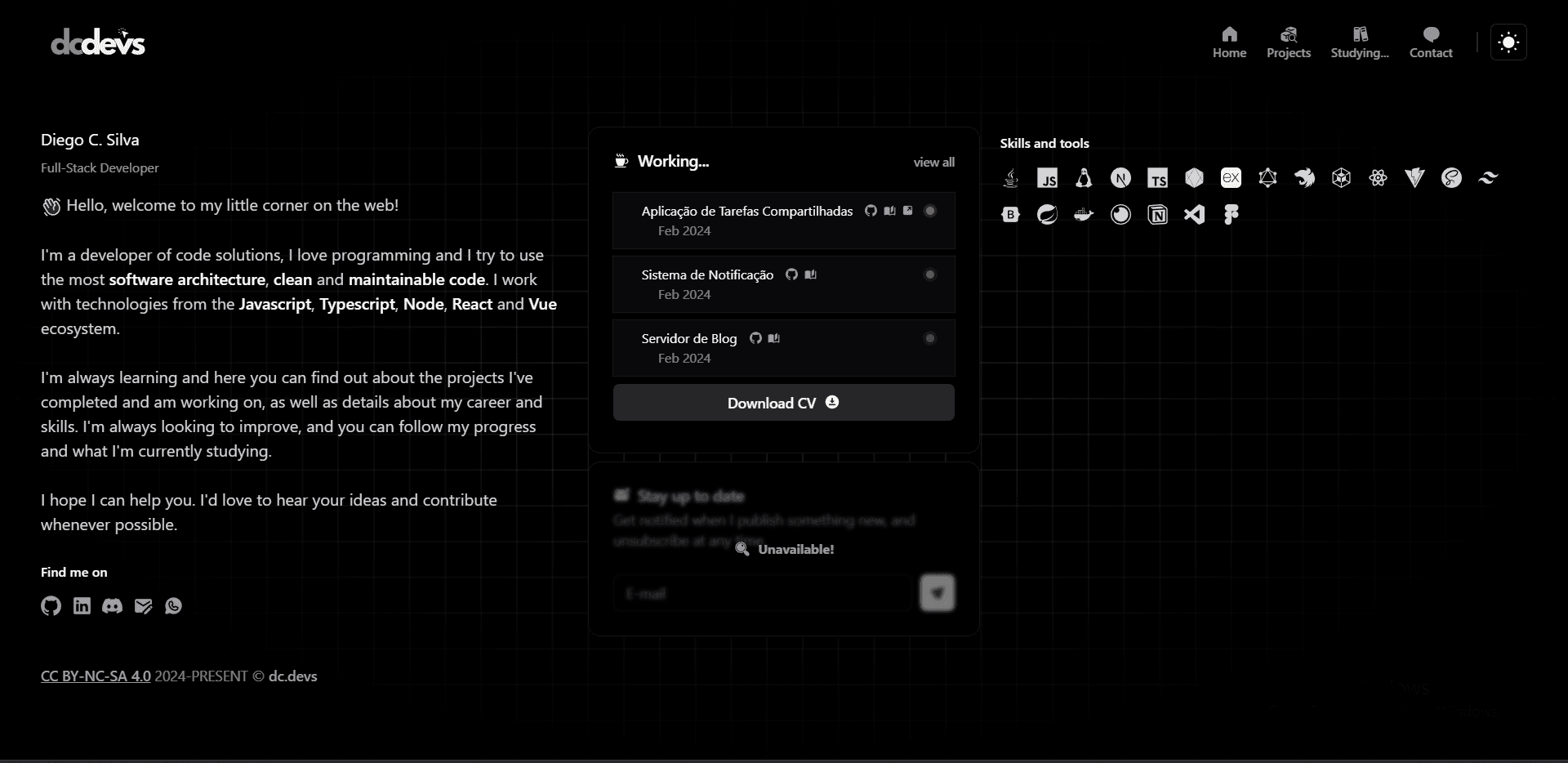Open GitHub repo for Sistema de Notificação
This screenshot has height=763, width=1568.
[x=791, y=274]
